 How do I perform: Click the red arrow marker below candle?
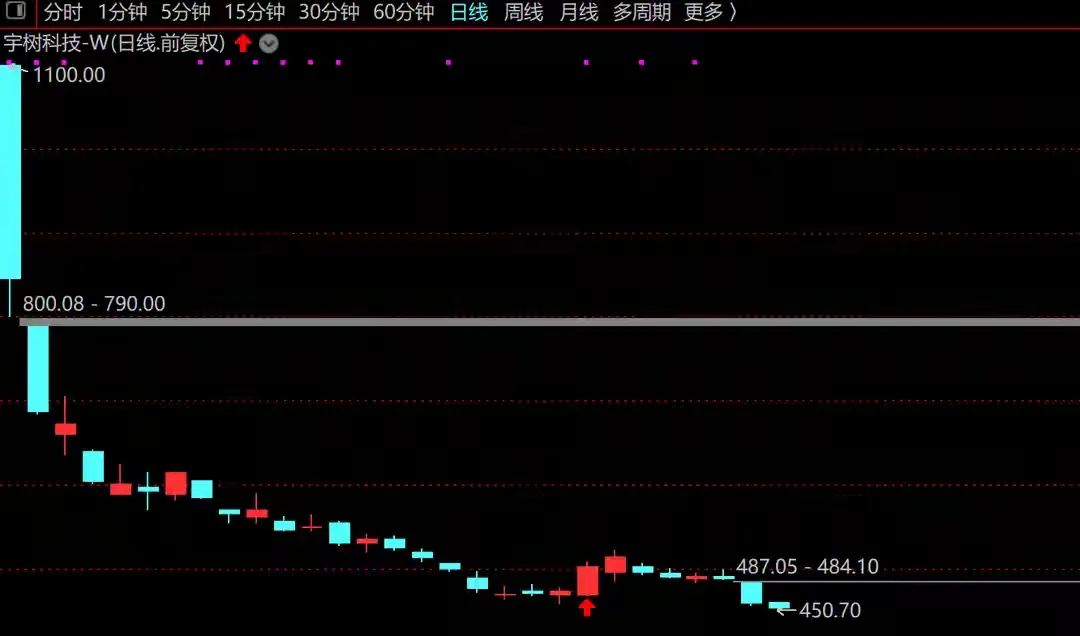click(x=587, y=607)
